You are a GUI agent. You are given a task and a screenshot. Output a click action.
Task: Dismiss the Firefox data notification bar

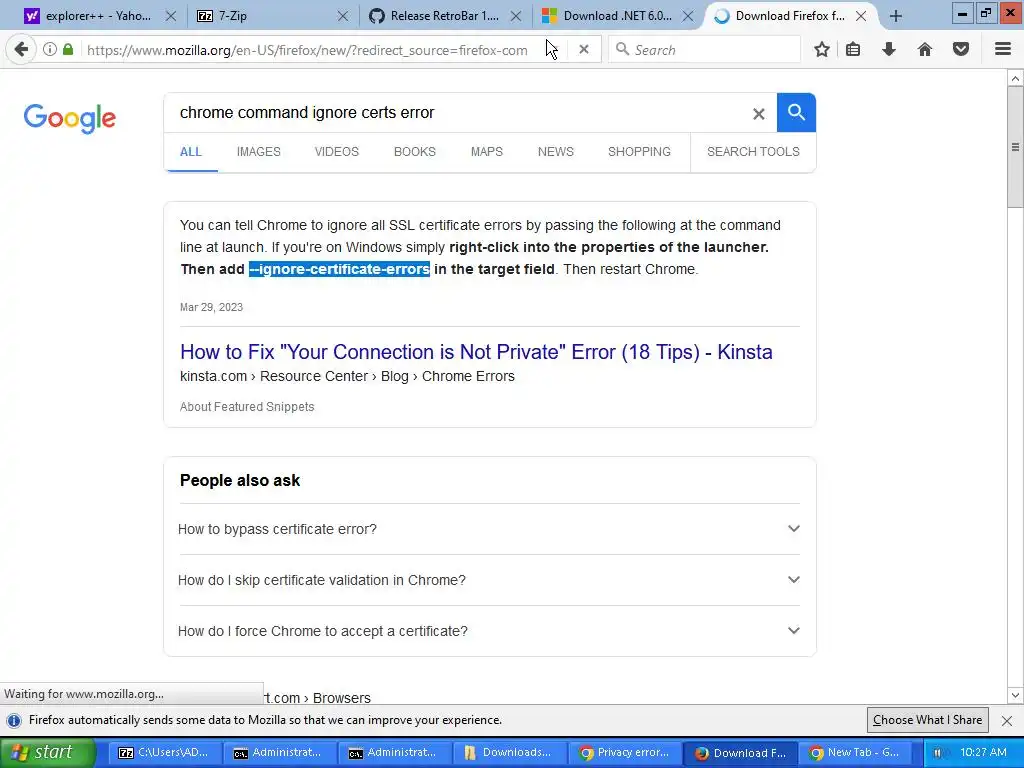1006,720
